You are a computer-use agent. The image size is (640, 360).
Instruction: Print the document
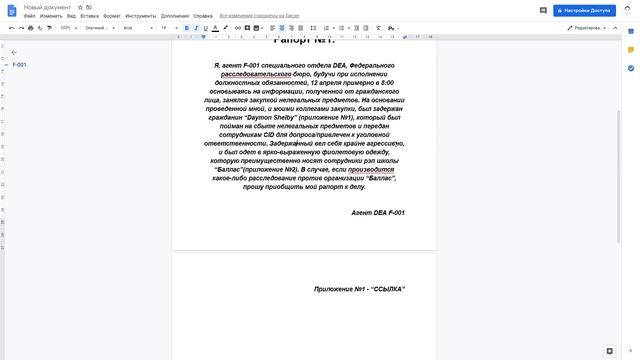click(31, 28)
